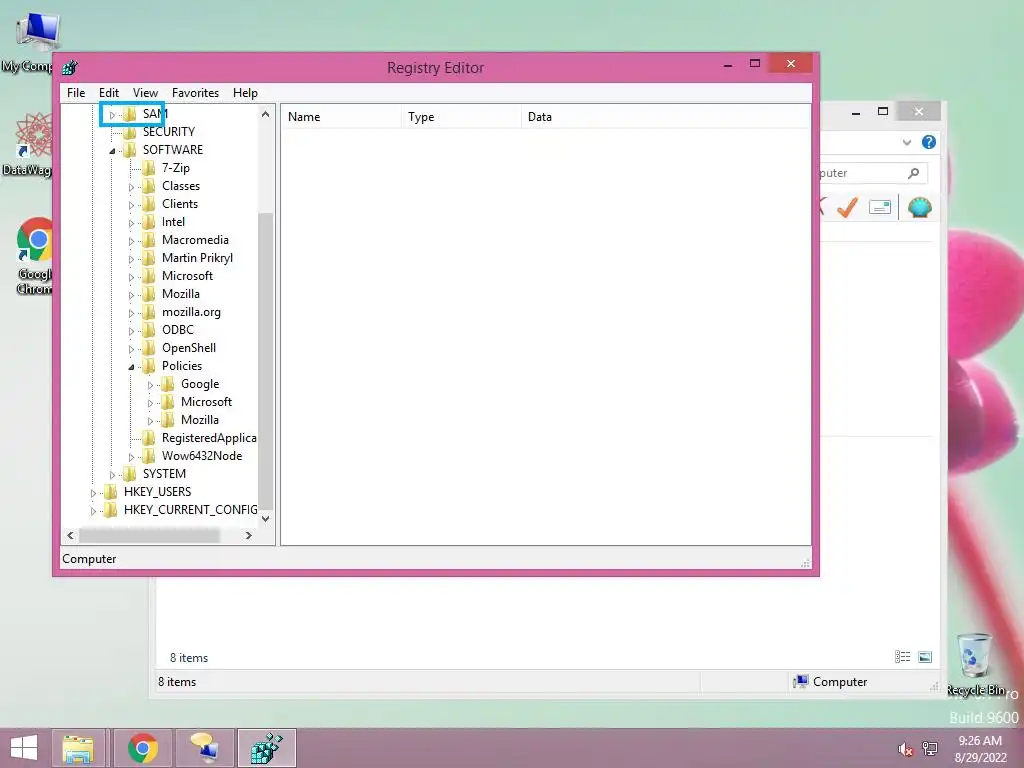Click the SOFTWARE key label
This screenshot has height=768, width=1024.
click(173, 150)
